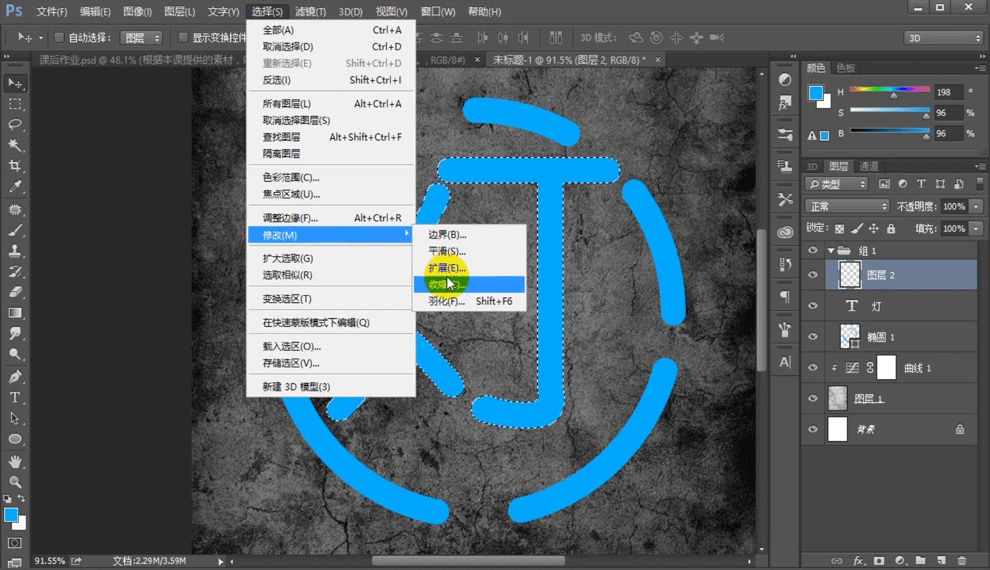Lock all padlock icon in layers panel
This screenshot has width=990, height=570.
tap(891, 229)
